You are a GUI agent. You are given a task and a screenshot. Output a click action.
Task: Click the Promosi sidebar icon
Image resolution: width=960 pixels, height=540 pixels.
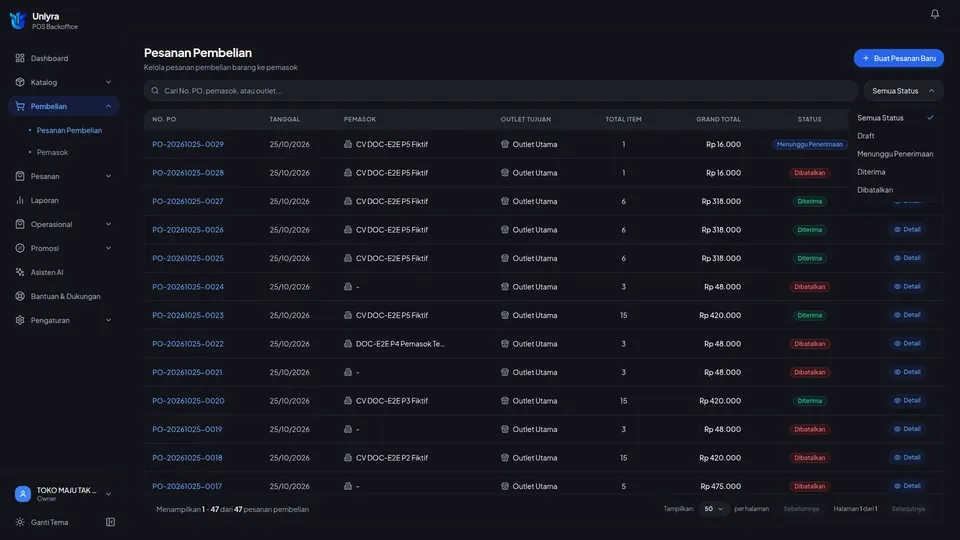coord(20,248)
